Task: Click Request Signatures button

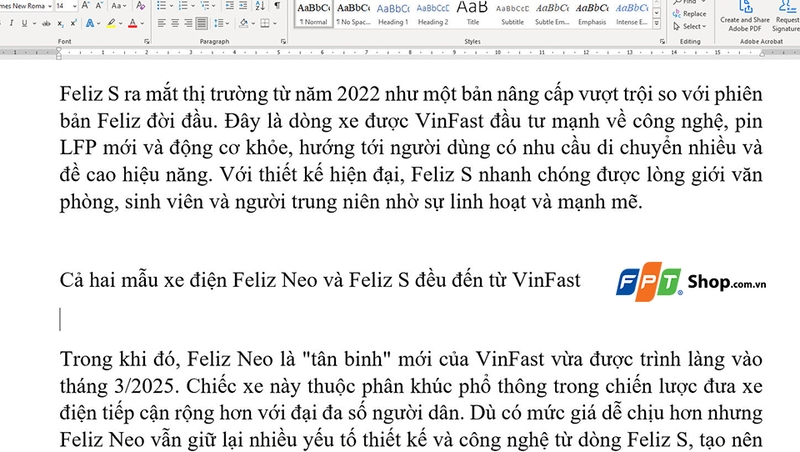Action: coord(787,16)
